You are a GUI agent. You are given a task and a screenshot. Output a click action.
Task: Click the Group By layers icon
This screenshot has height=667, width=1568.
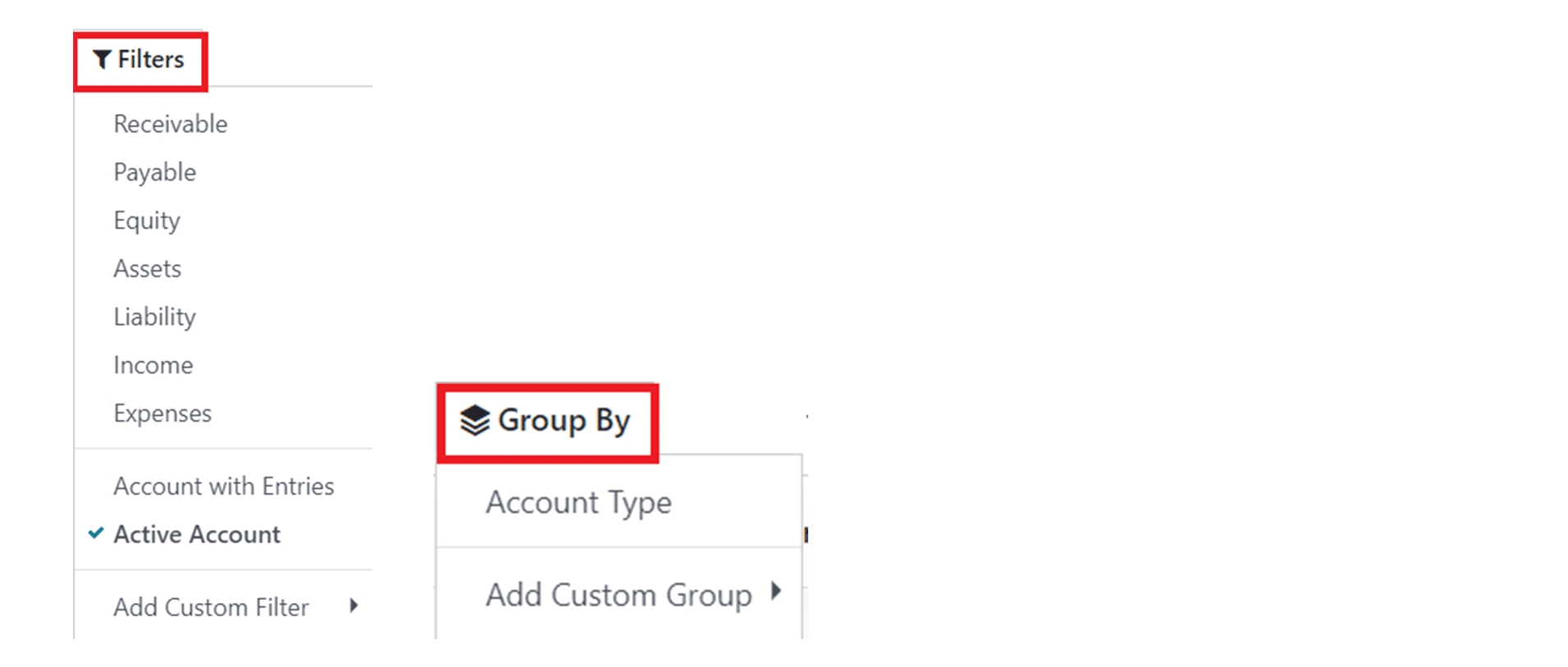[x=475, y=420]
